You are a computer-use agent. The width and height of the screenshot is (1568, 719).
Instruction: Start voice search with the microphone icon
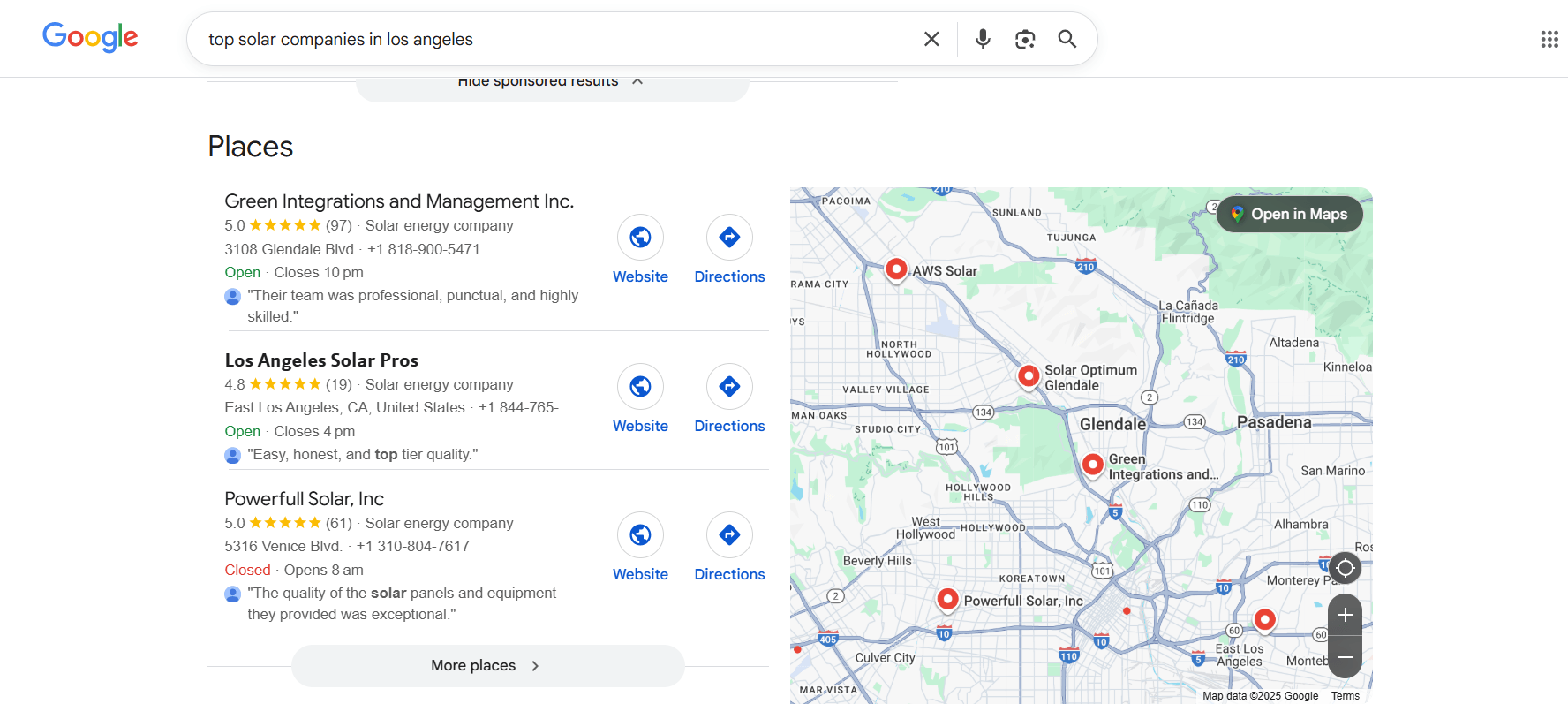pos(983,39)
